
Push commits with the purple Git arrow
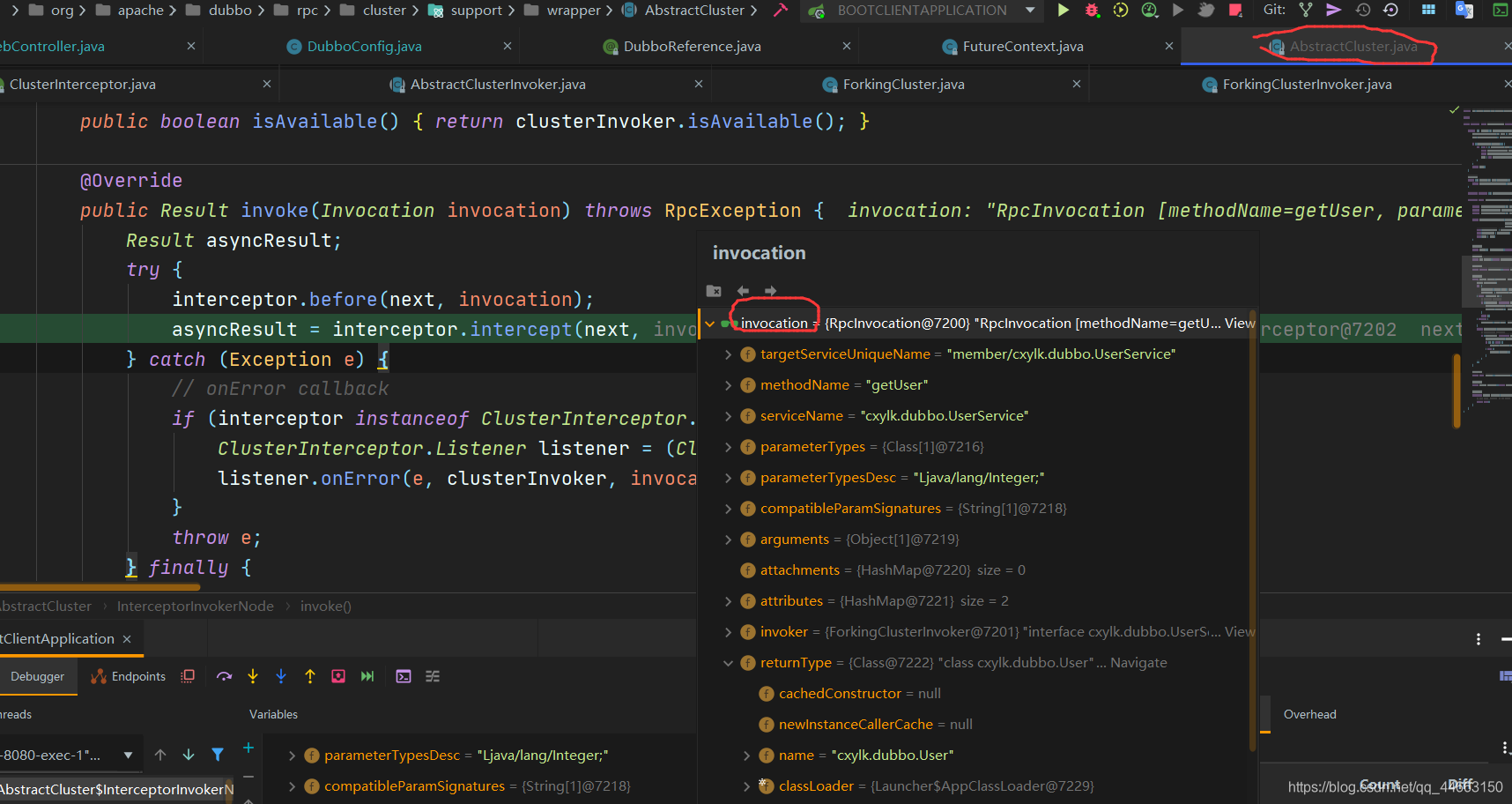point(1334,11)
